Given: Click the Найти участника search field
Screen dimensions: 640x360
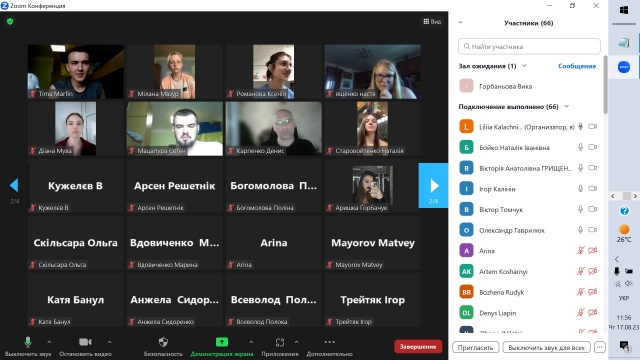Looking at the screenshot, I should (529, 47).
